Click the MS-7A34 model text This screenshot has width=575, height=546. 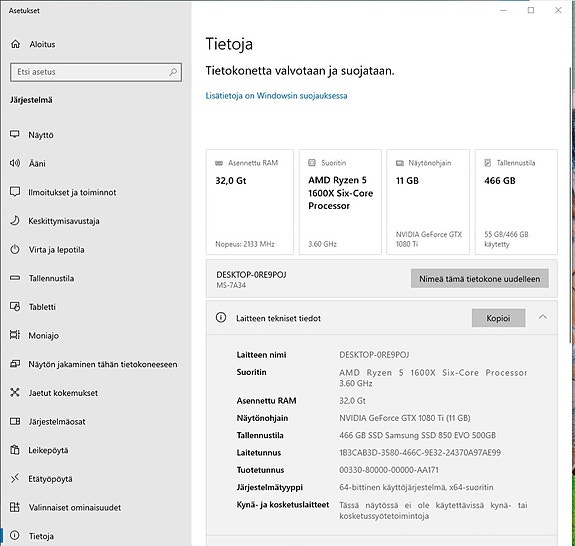point(231,285)
